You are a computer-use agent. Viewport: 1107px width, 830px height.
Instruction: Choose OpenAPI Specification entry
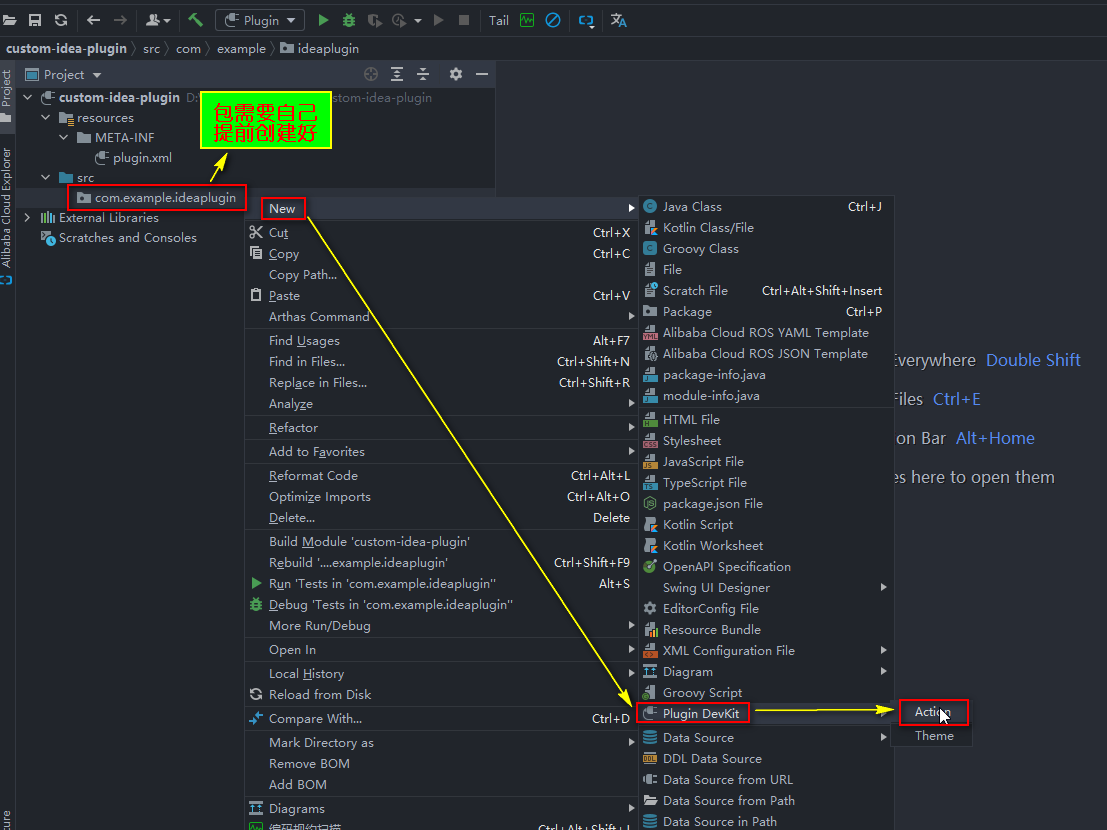coord(766,567)
